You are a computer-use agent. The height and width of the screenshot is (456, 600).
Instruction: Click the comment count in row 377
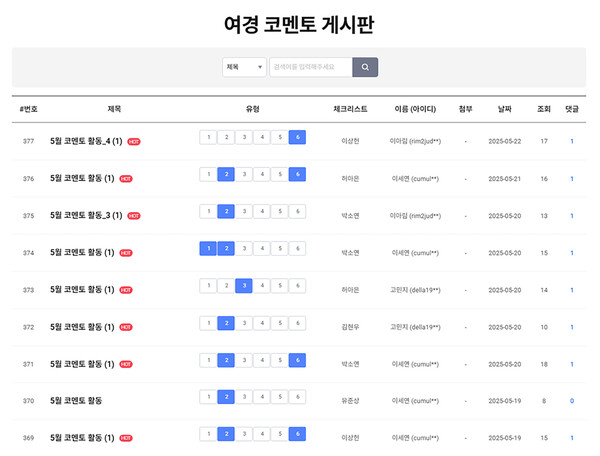click(x=572, y=142)
